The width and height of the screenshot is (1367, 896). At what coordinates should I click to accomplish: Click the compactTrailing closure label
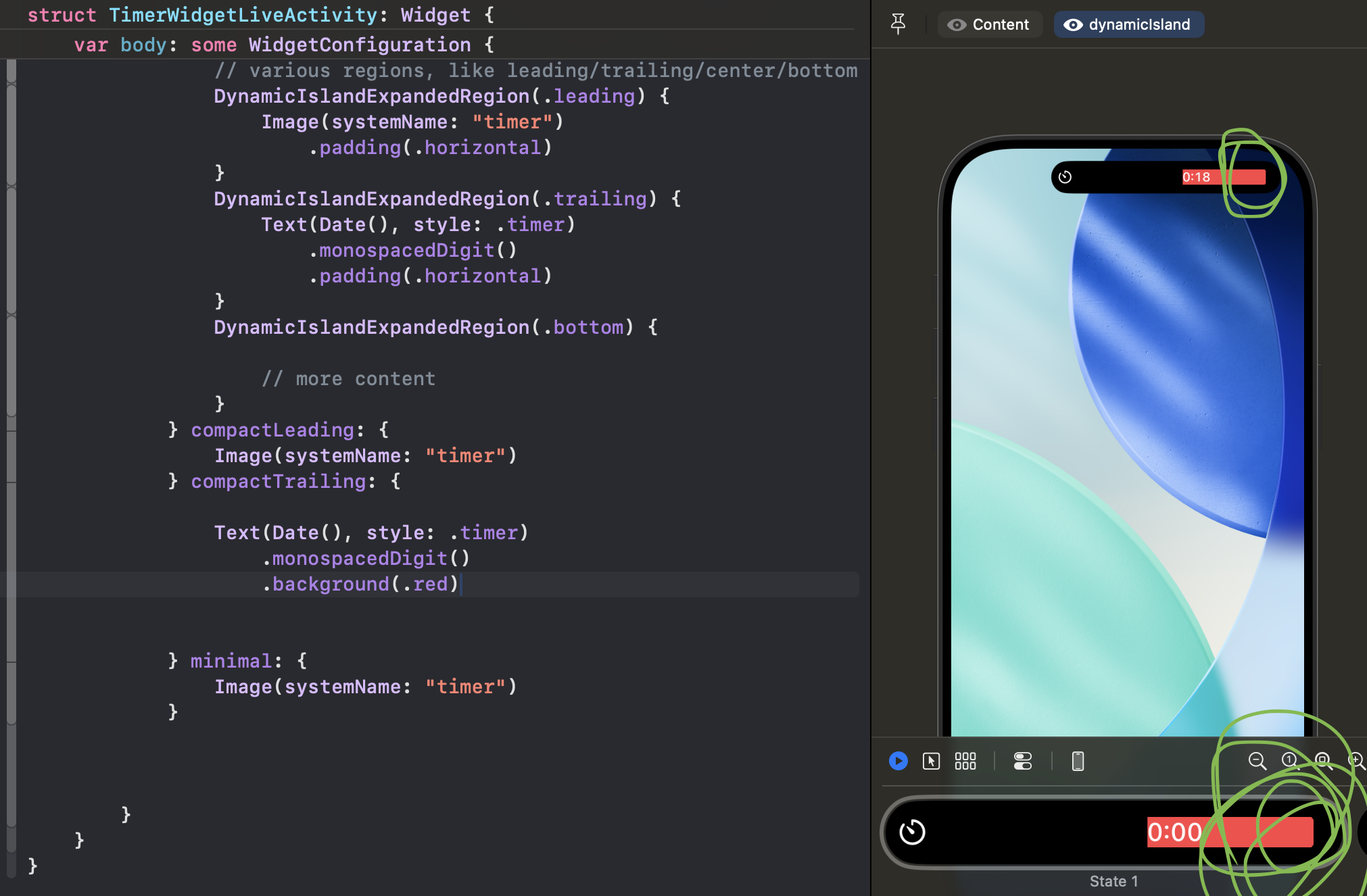(x=278, y=482)
